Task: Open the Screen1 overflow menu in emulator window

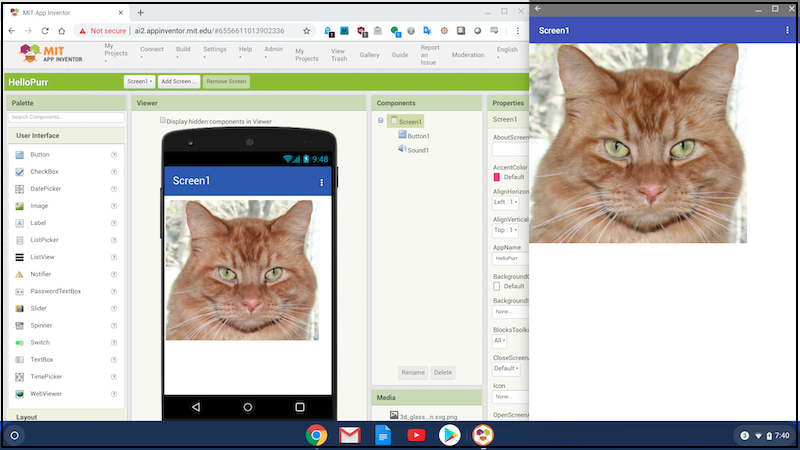Action: point(787,31)
